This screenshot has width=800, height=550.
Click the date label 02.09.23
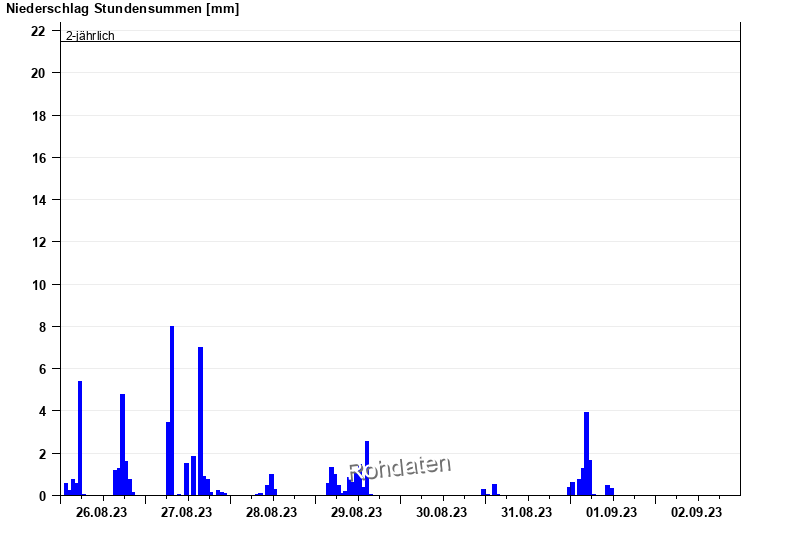(697, 513)
